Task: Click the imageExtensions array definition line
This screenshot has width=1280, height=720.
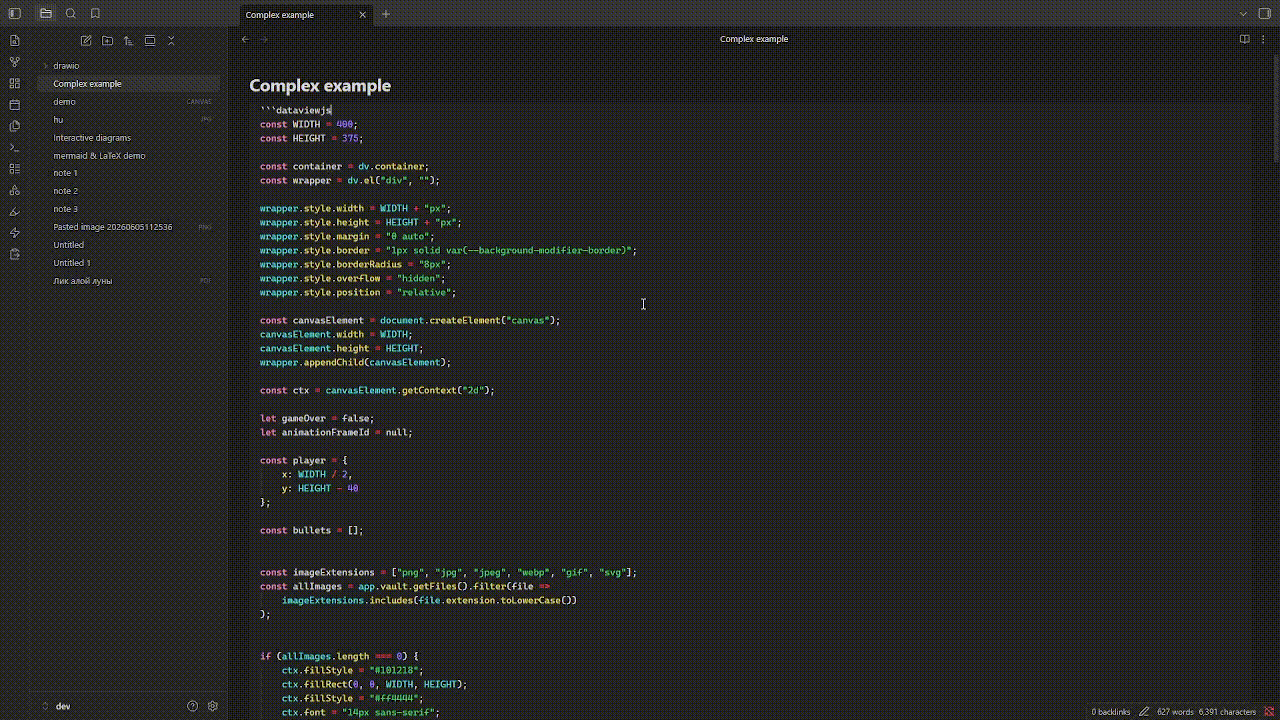Action: tap(448, 572)
